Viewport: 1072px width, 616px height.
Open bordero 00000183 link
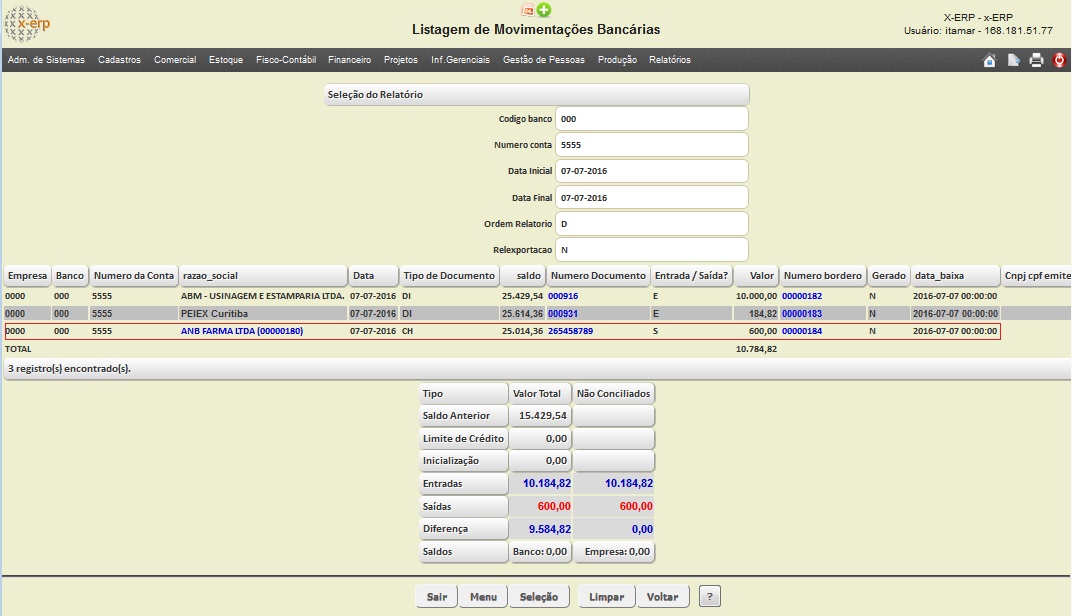point(802,314)
